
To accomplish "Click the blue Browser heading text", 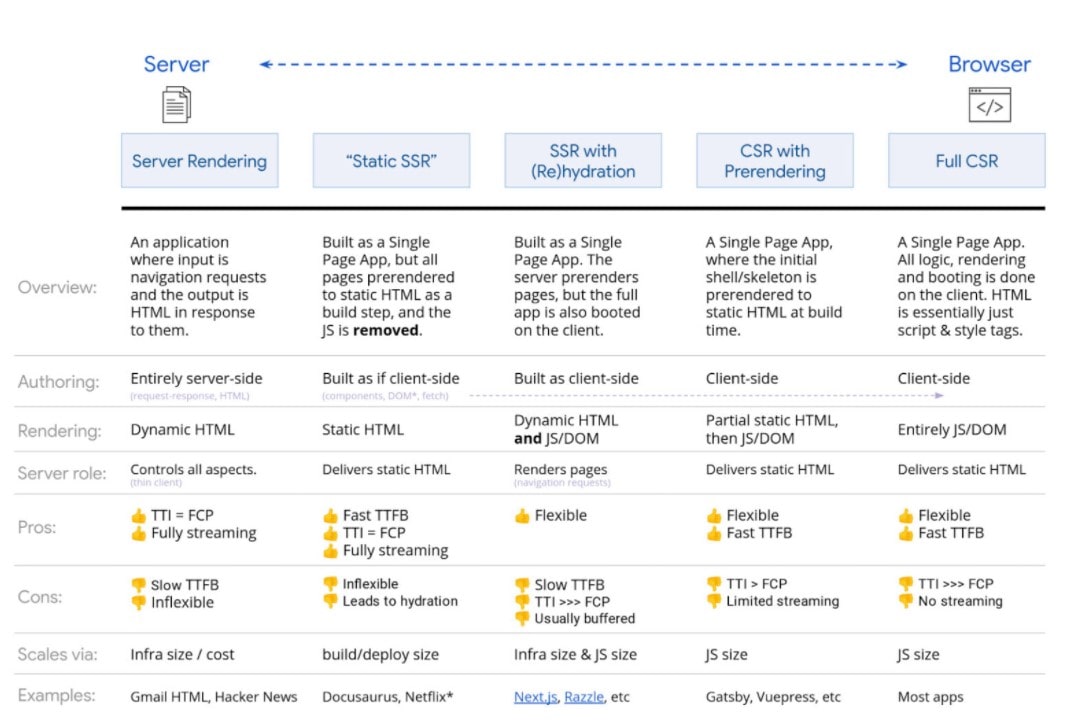I will coord(989,65).
